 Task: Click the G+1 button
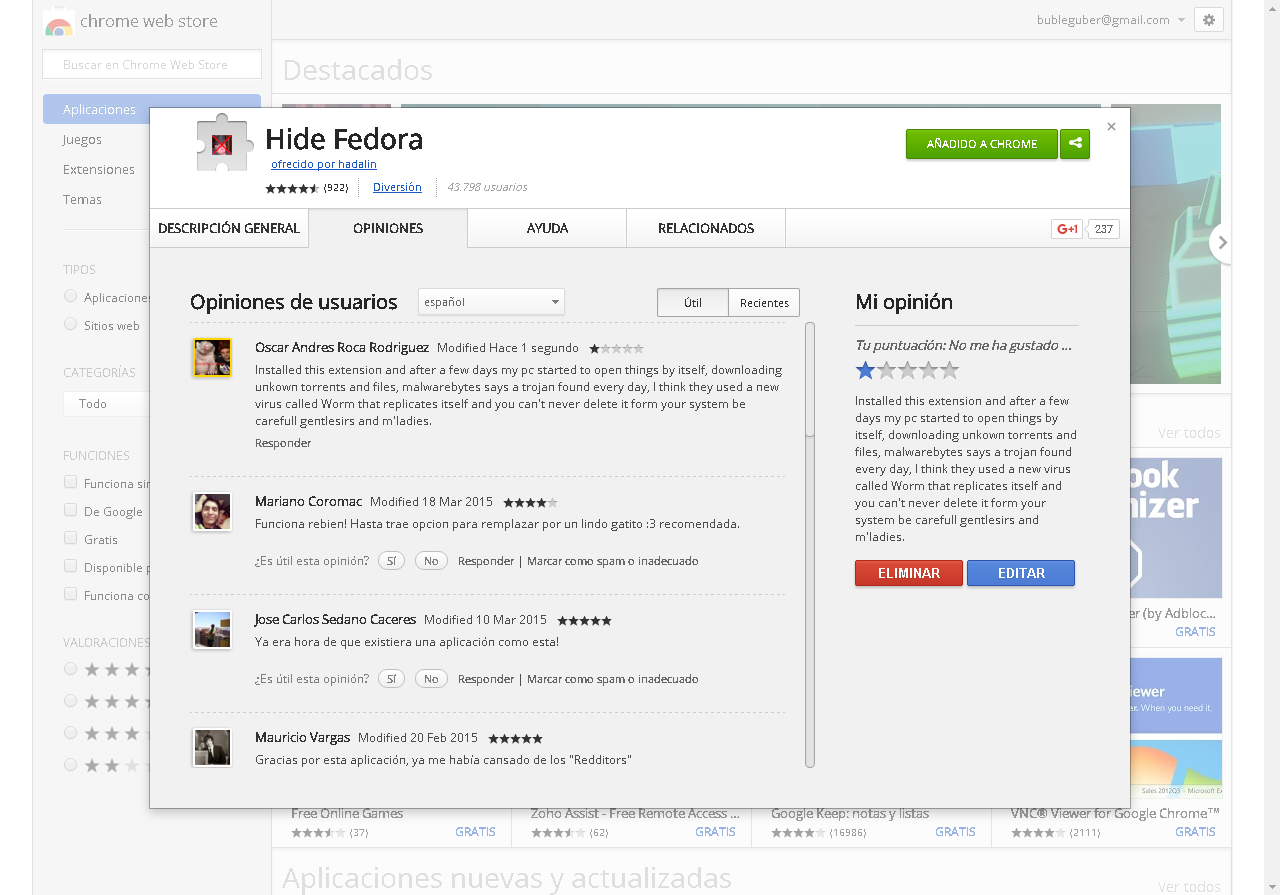(1067, 229)
